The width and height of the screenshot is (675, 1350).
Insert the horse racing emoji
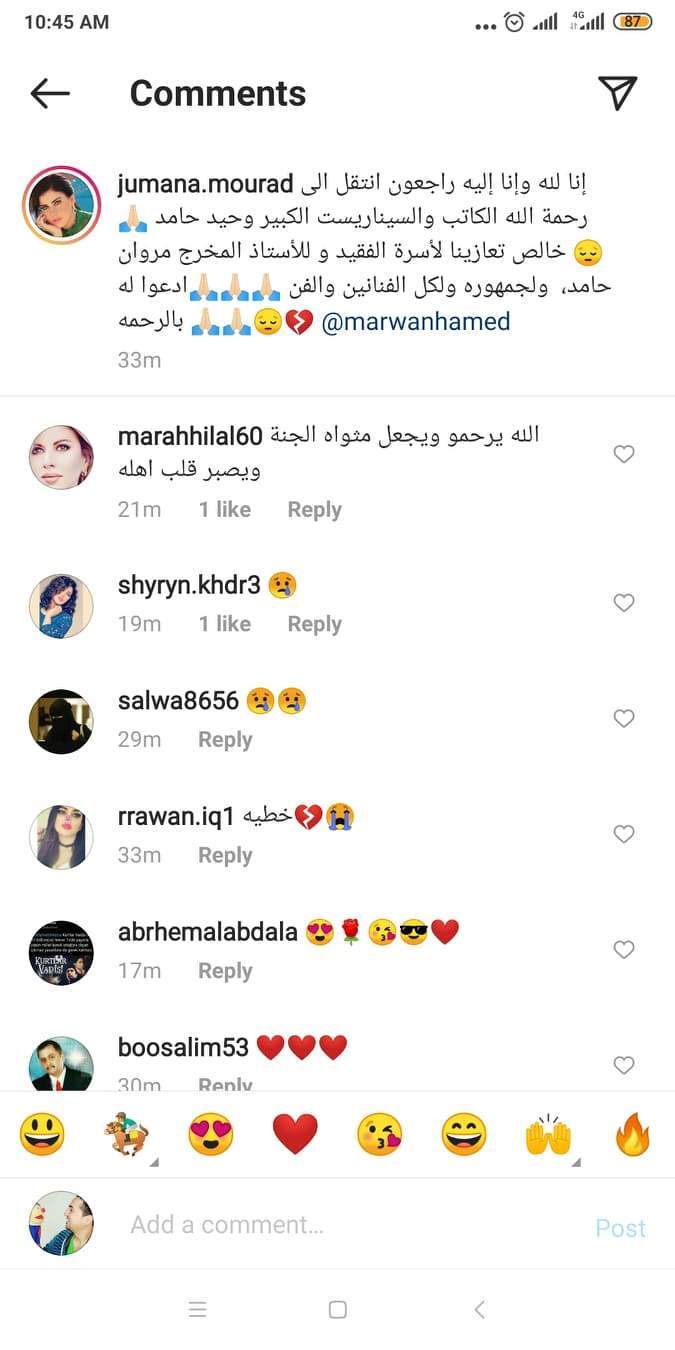pyautogui.click(x=127, y=1135)
